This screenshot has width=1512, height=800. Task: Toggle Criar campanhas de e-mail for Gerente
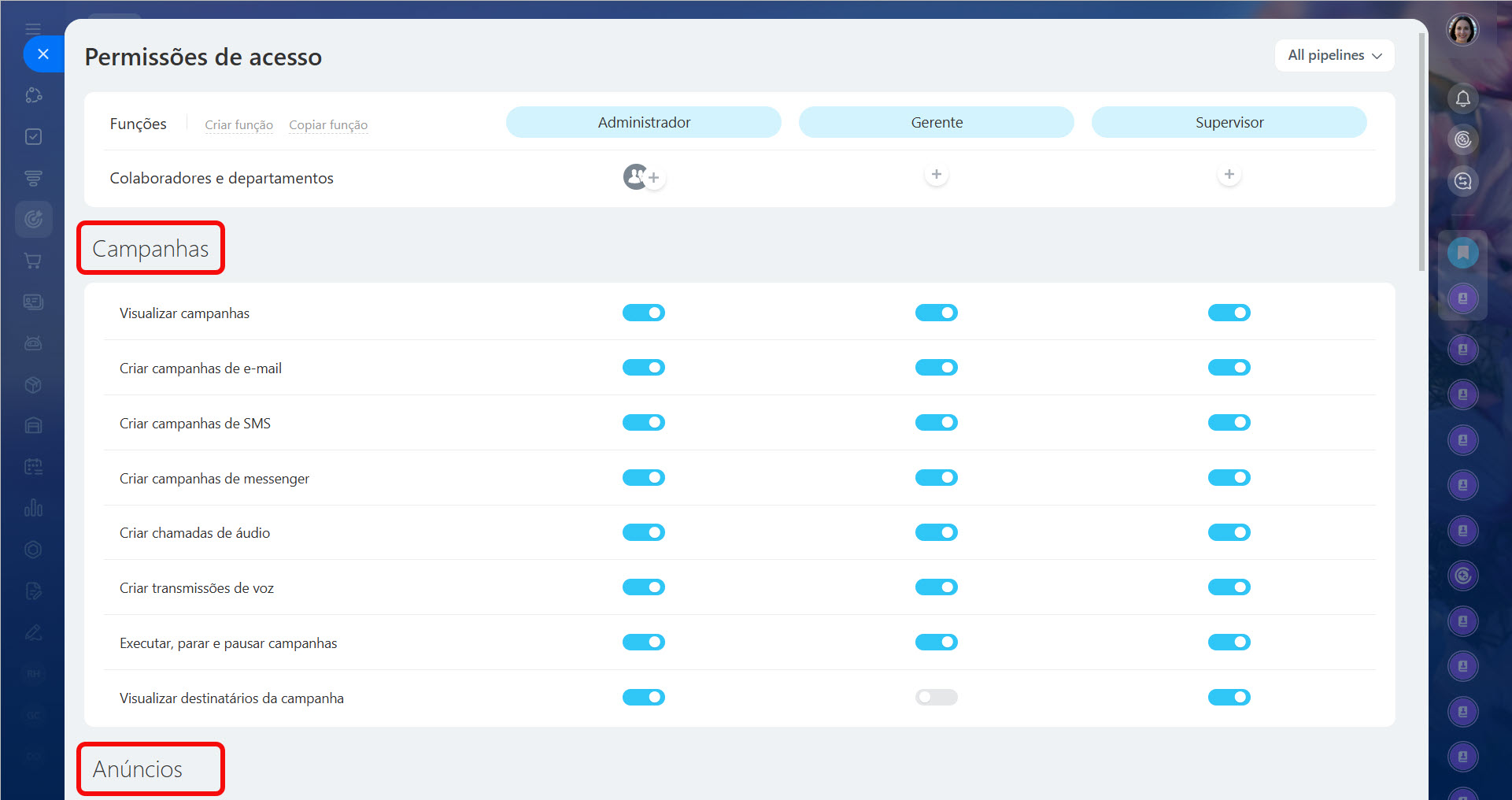(937, 367)
